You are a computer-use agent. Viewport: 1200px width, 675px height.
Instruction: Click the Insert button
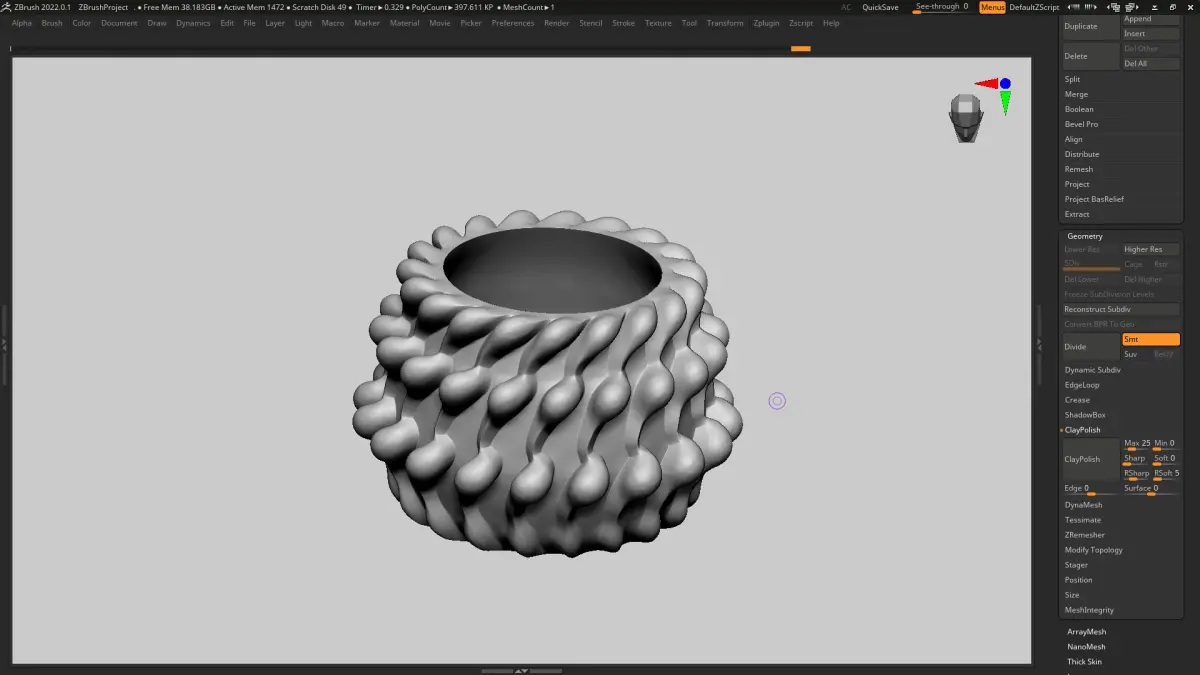[x=1151, y=34]
